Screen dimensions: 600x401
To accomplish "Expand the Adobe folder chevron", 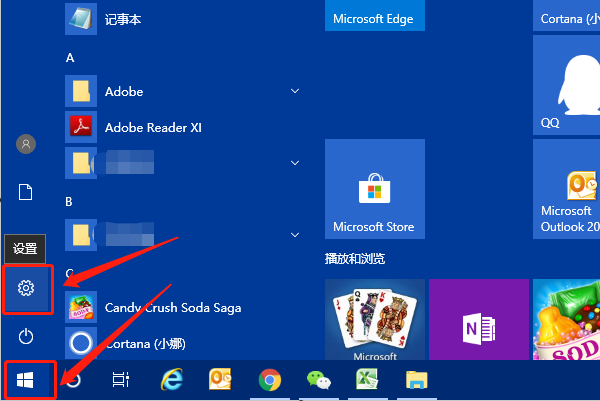I will pyautogui.click(x=295, y=91).
